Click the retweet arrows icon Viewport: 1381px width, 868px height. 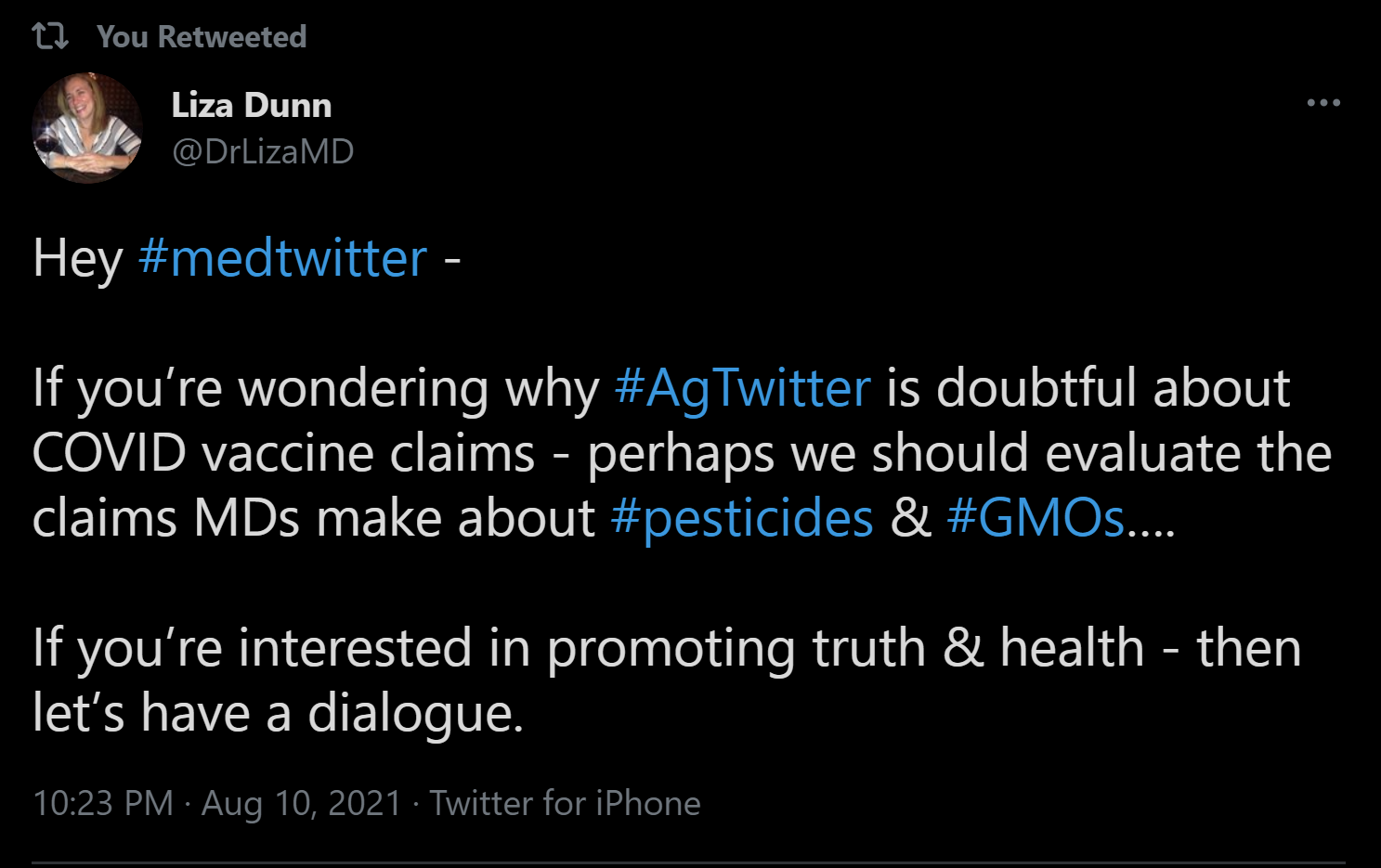[49, 36]
